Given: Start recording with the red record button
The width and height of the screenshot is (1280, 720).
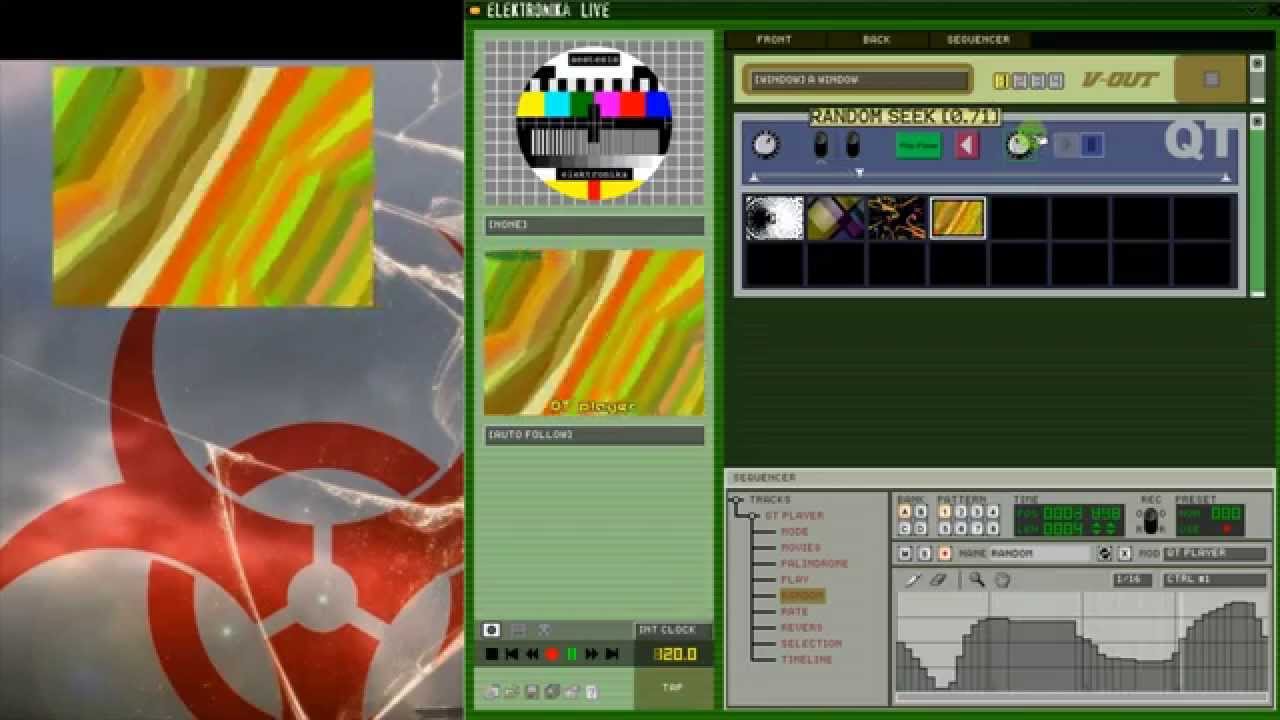Looking at the screenshot, I should (551, 654).
